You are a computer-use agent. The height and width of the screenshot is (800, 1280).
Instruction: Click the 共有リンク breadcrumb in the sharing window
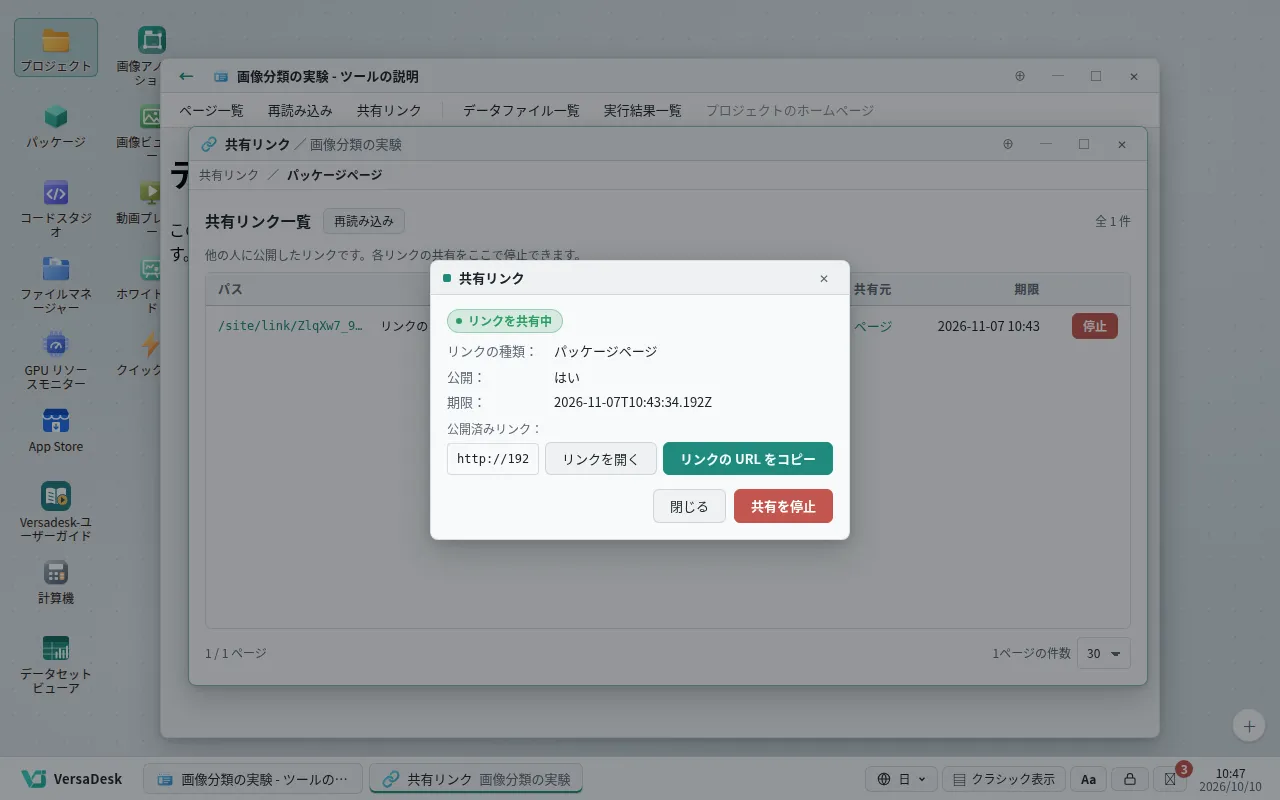coord(229,175)
